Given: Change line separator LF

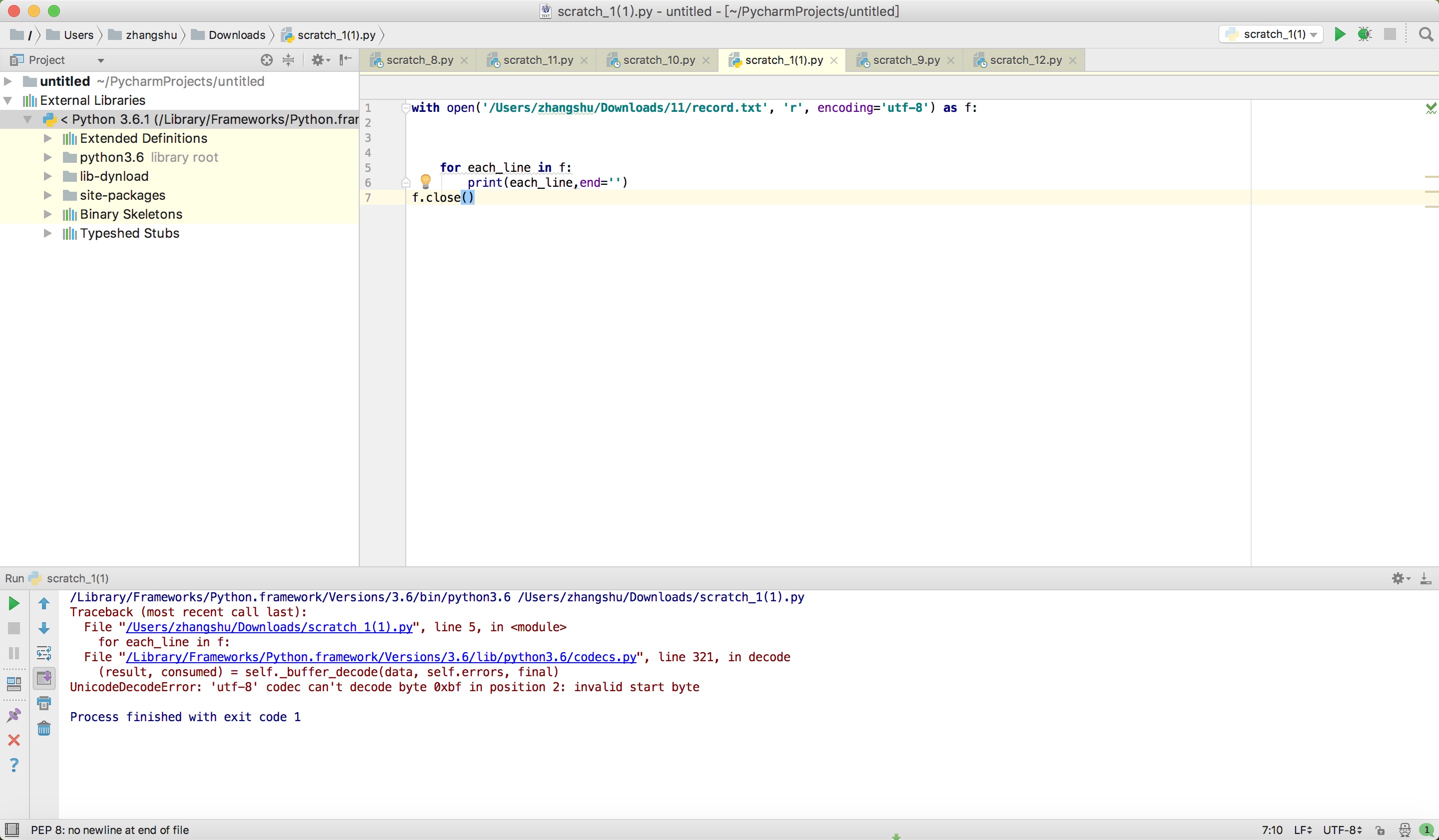Looking at the screenshot, I should click(x=1303, y=830).
